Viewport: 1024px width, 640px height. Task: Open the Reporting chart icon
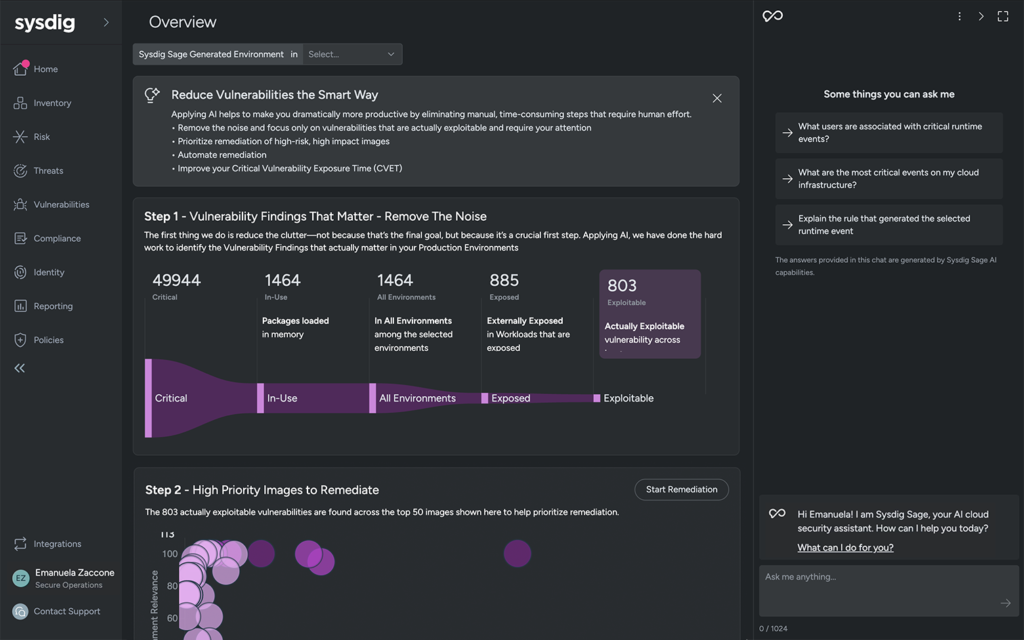tap(20, 306)
